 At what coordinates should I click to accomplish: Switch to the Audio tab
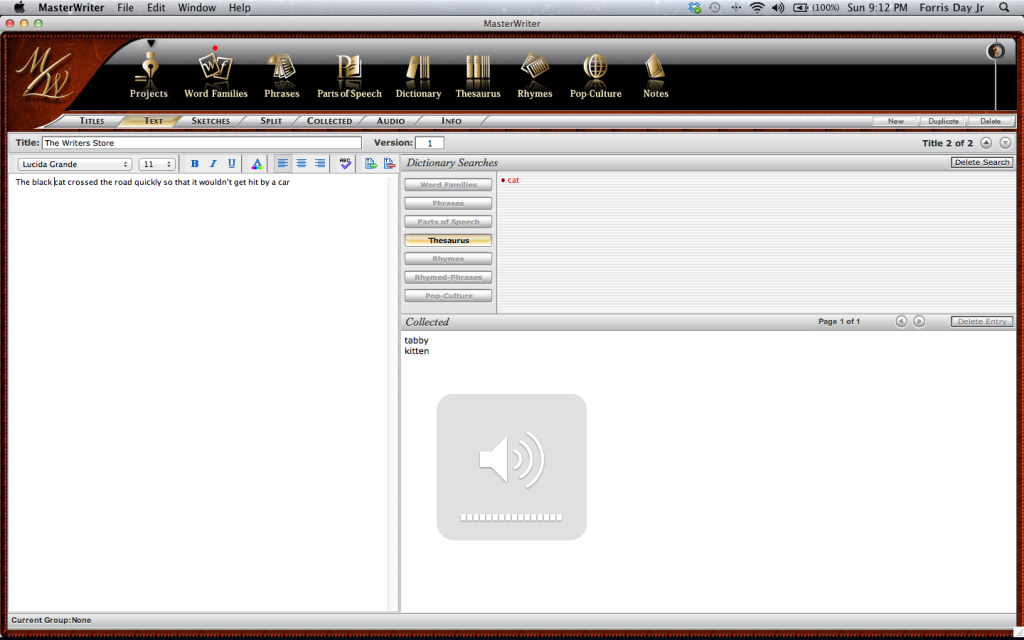(390, 120)
